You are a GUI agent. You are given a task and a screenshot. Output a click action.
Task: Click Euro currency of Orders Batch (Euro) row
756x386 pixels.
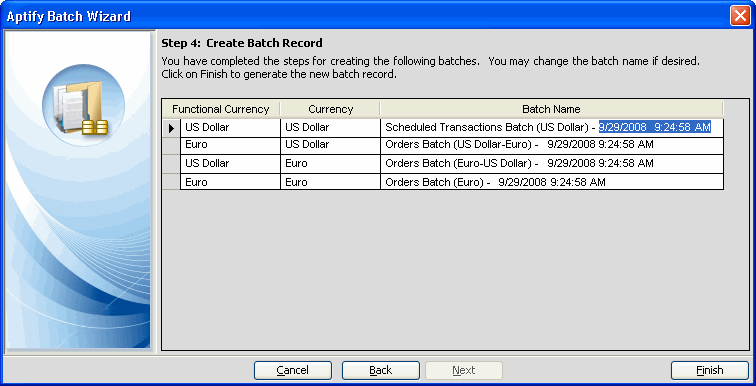click(x=330, y=182)
